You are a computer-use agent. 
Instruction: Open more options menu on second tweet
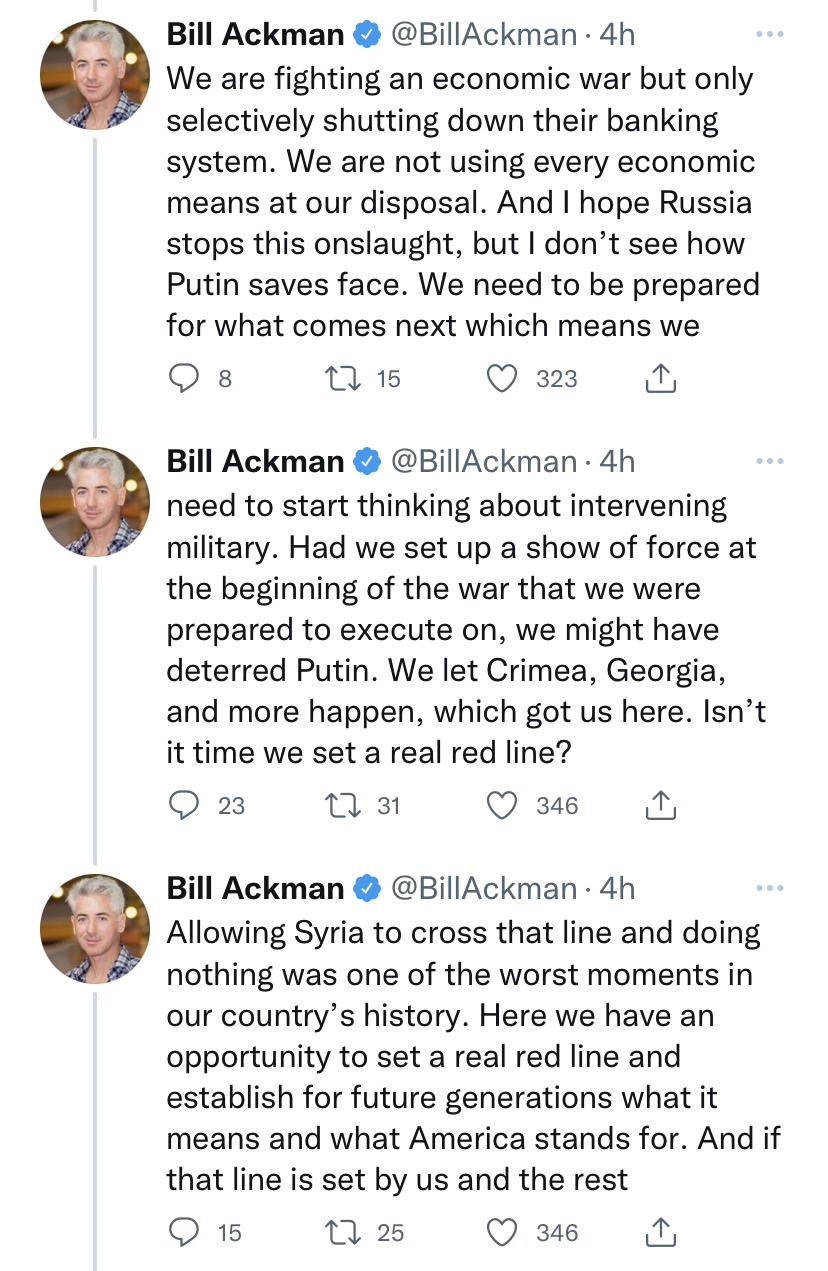click(769, 461)
